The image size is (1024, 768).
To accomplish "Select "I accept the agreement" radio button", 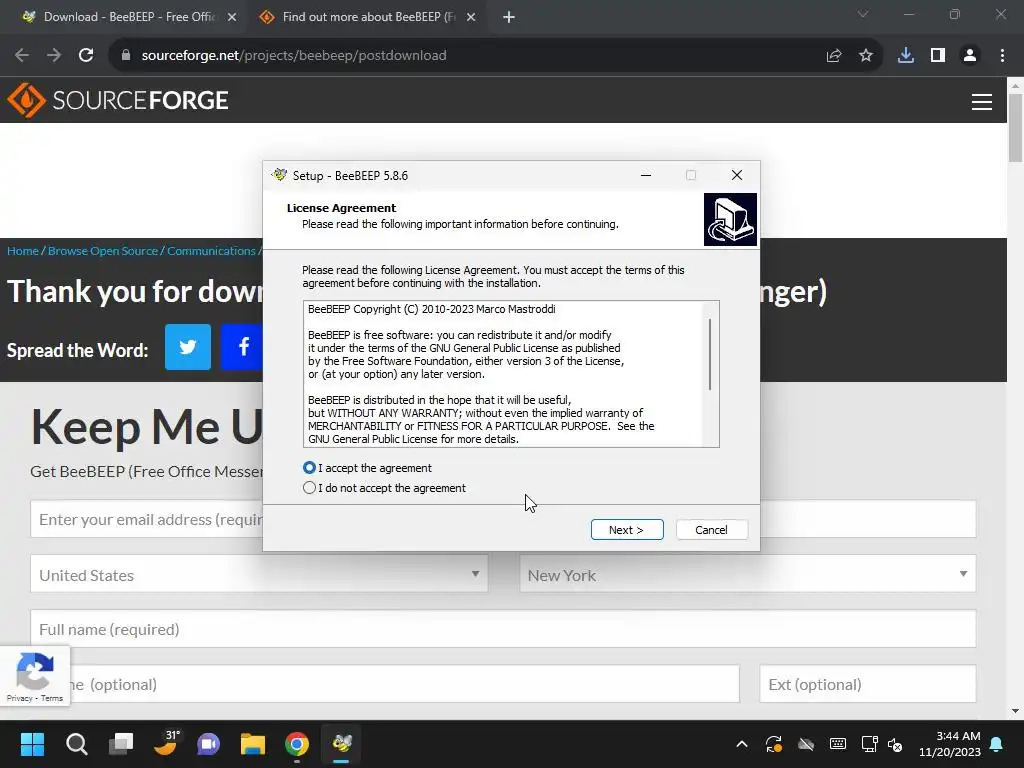I will (309, 468).
